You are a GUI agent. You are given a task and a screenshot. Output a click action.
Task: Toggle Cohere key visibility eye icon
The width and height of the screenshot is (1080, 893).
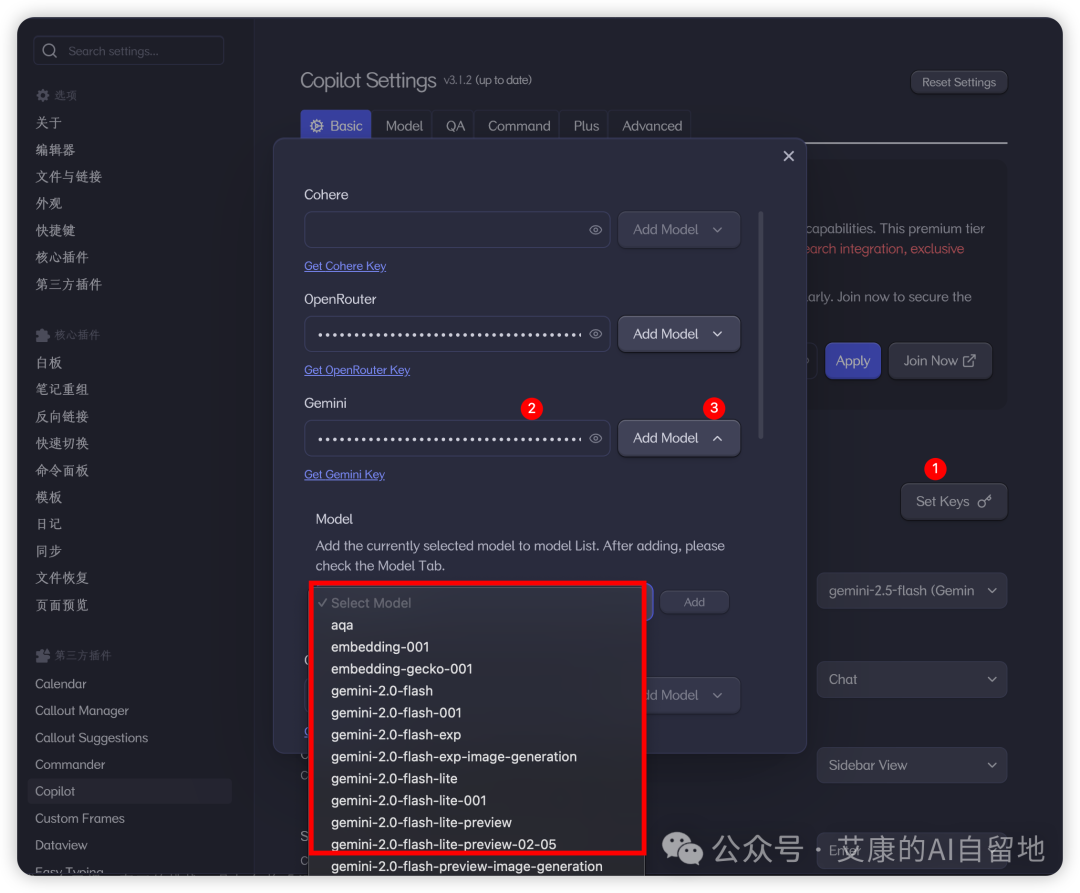tap(596, 230)
